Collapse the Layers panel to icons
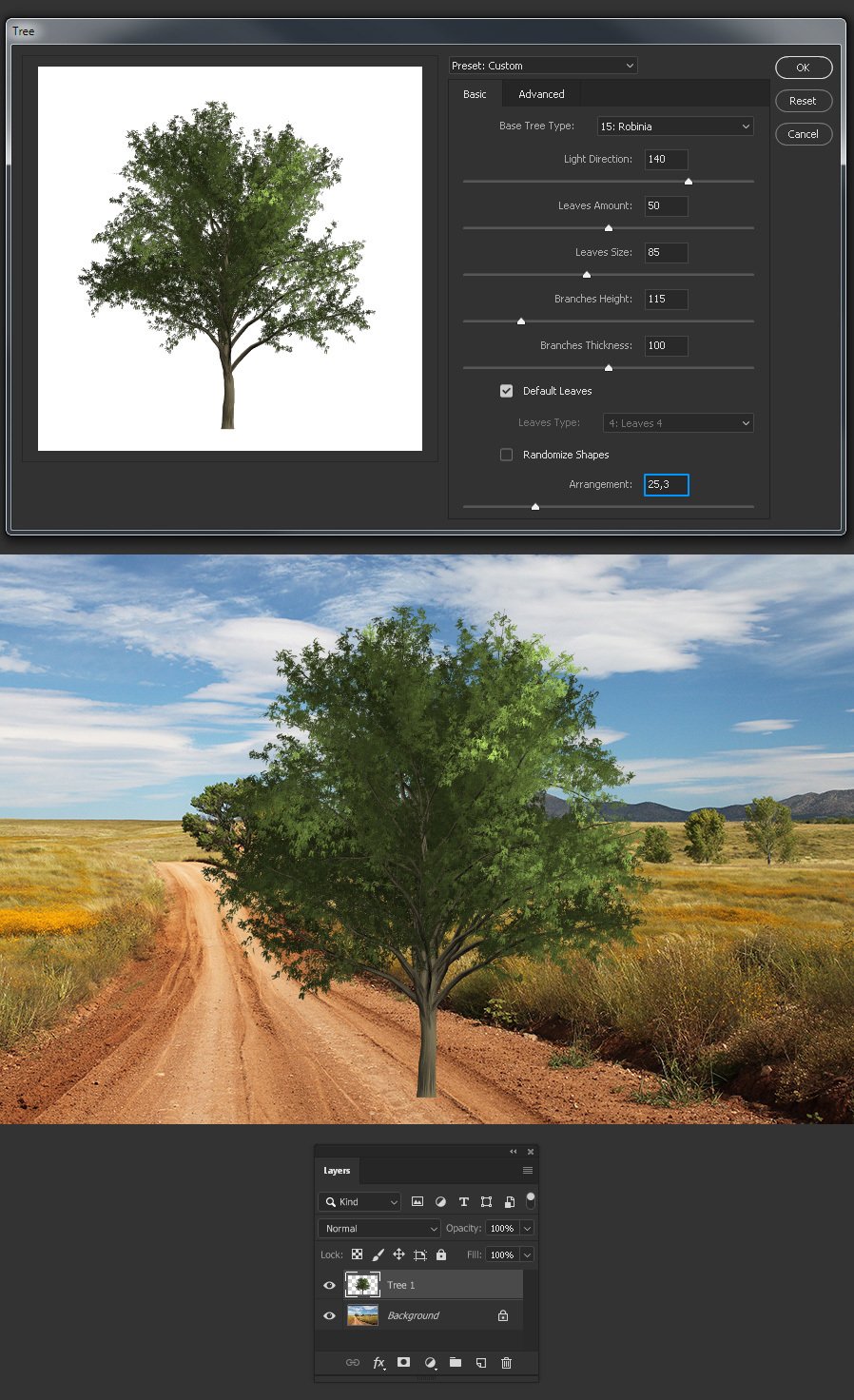Image resolution: width=854 pixels, height=1400 pixels. pyautogui.click(x=514, y=1151)
